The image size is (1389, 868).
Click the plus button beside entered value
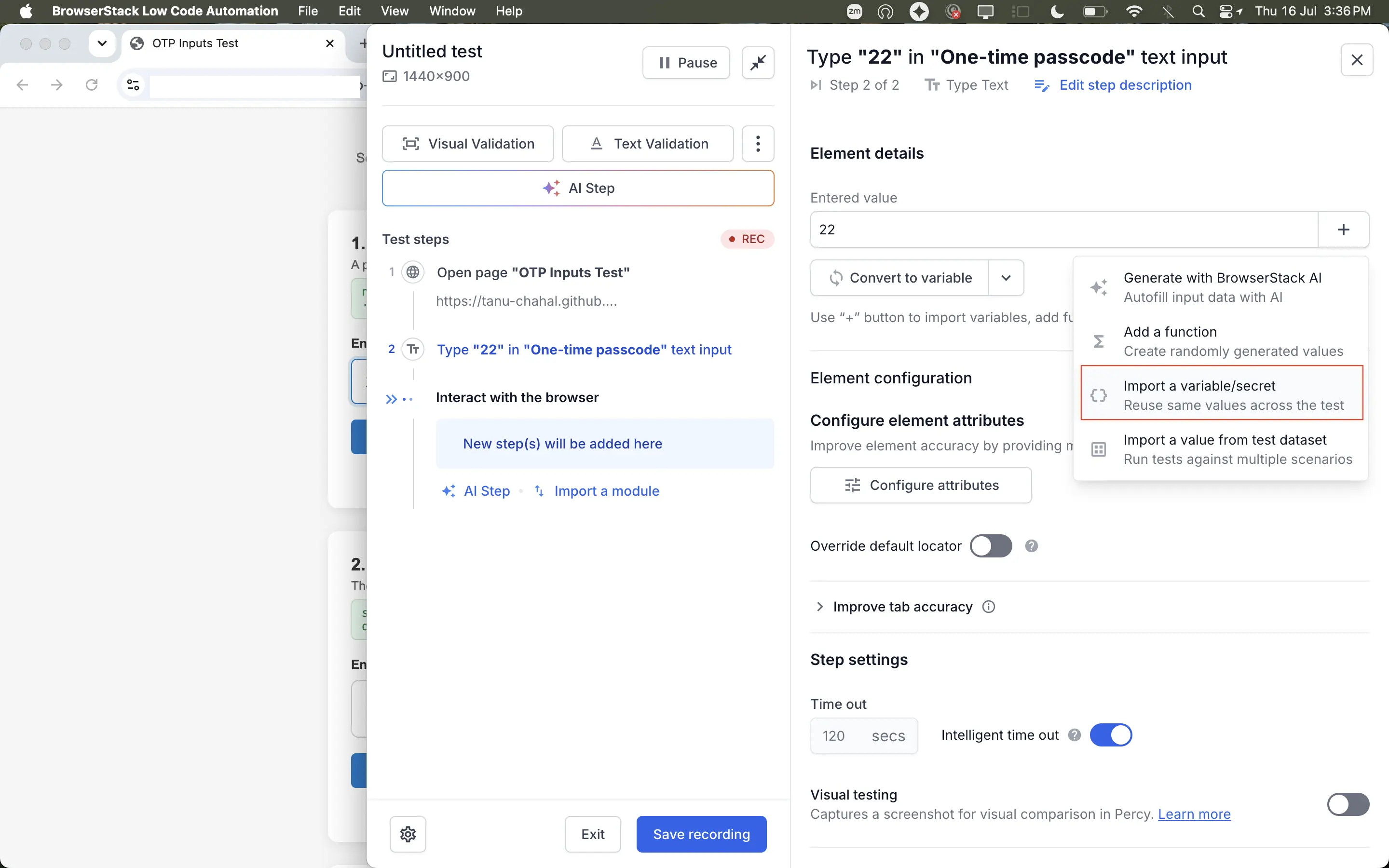point(1343,230)
